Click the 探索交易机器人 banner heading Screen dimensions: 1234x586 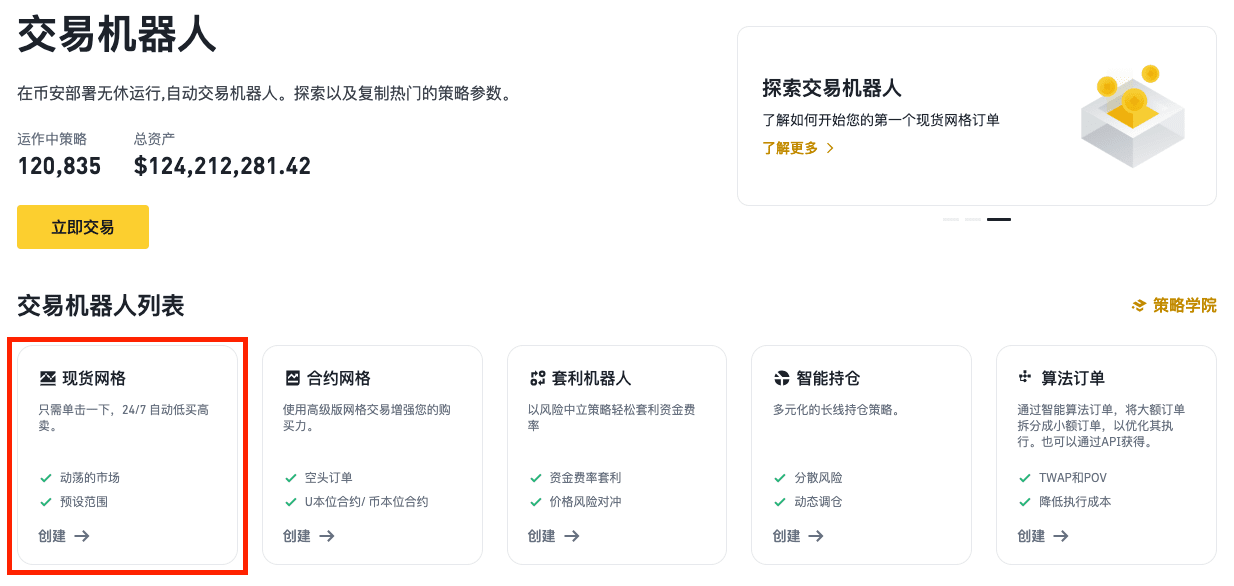click(832, 88)
